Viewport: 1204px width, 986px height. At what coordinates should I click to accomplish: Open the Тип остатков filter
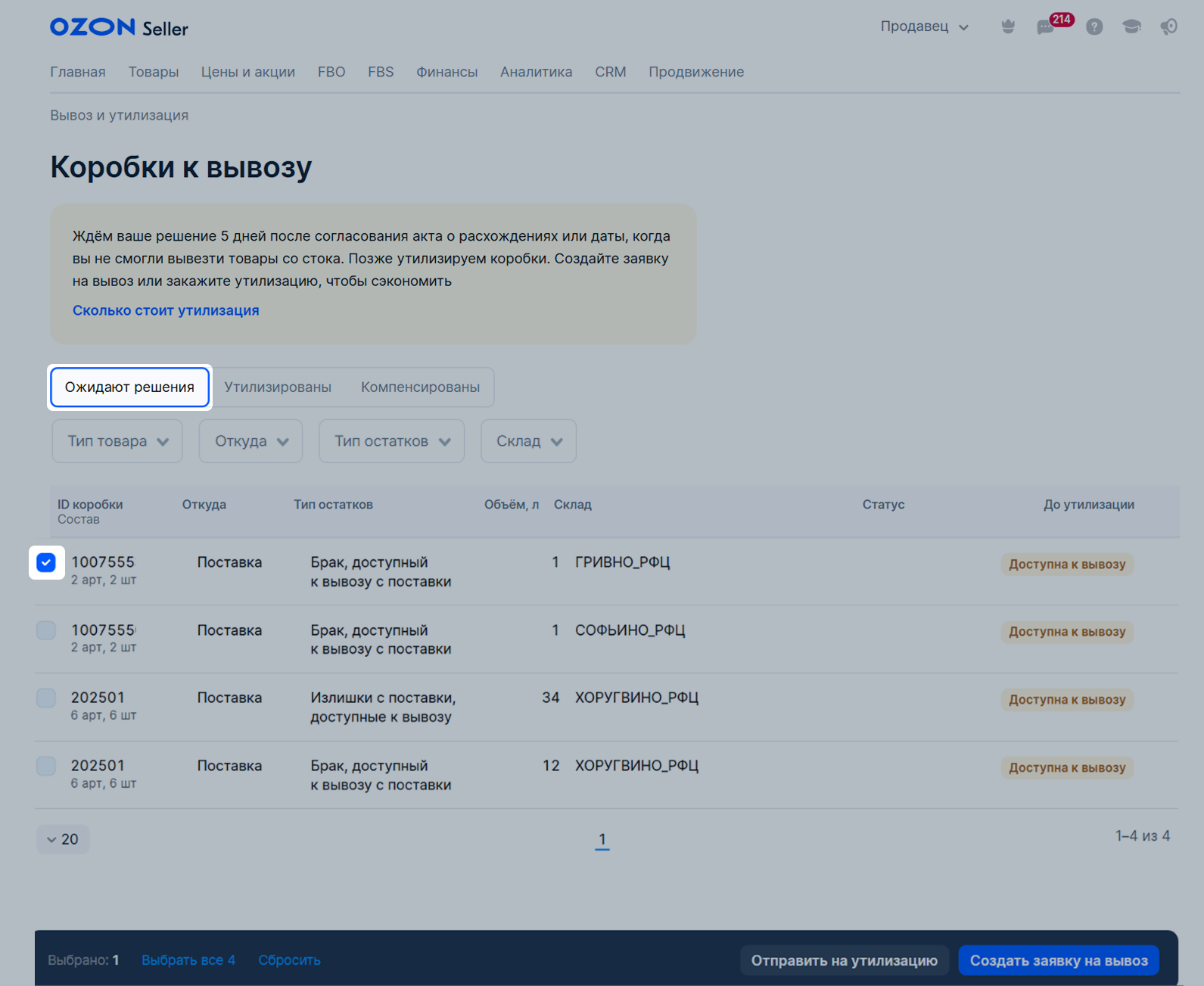[392, 441]
